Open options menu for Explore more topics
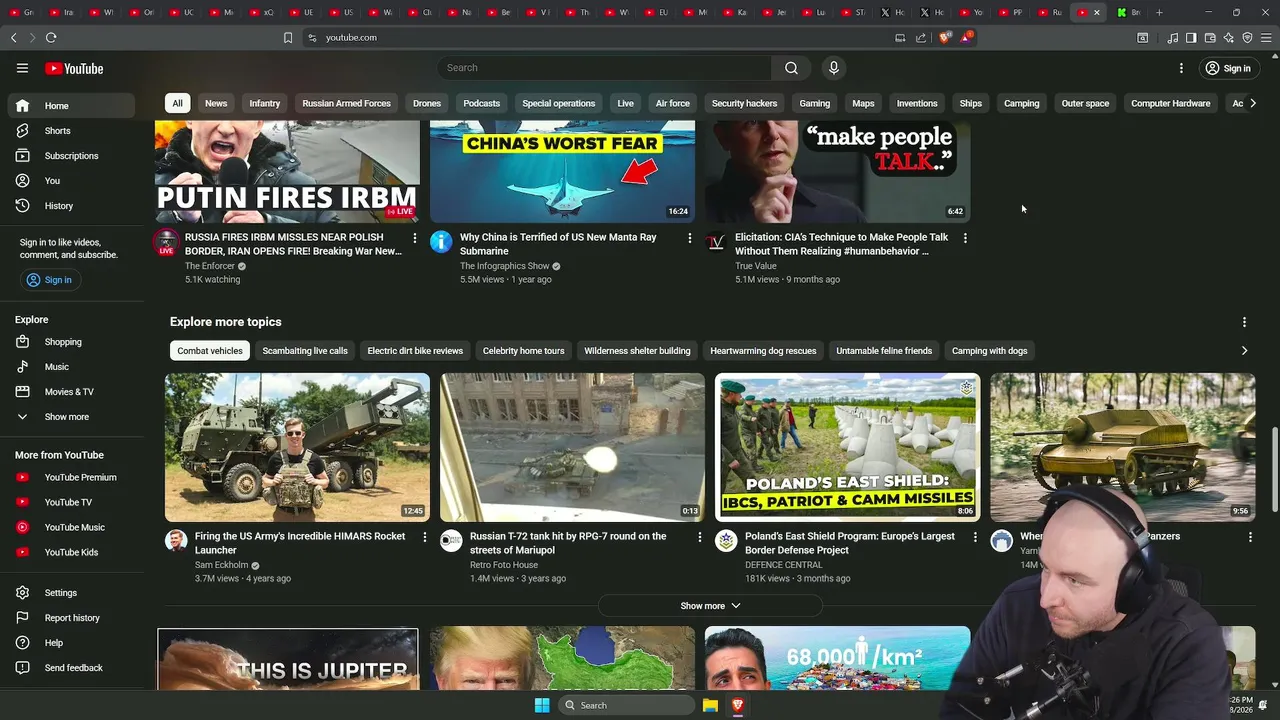Viewport: 1280px width, 720px height. click(x=1244, y=322)
